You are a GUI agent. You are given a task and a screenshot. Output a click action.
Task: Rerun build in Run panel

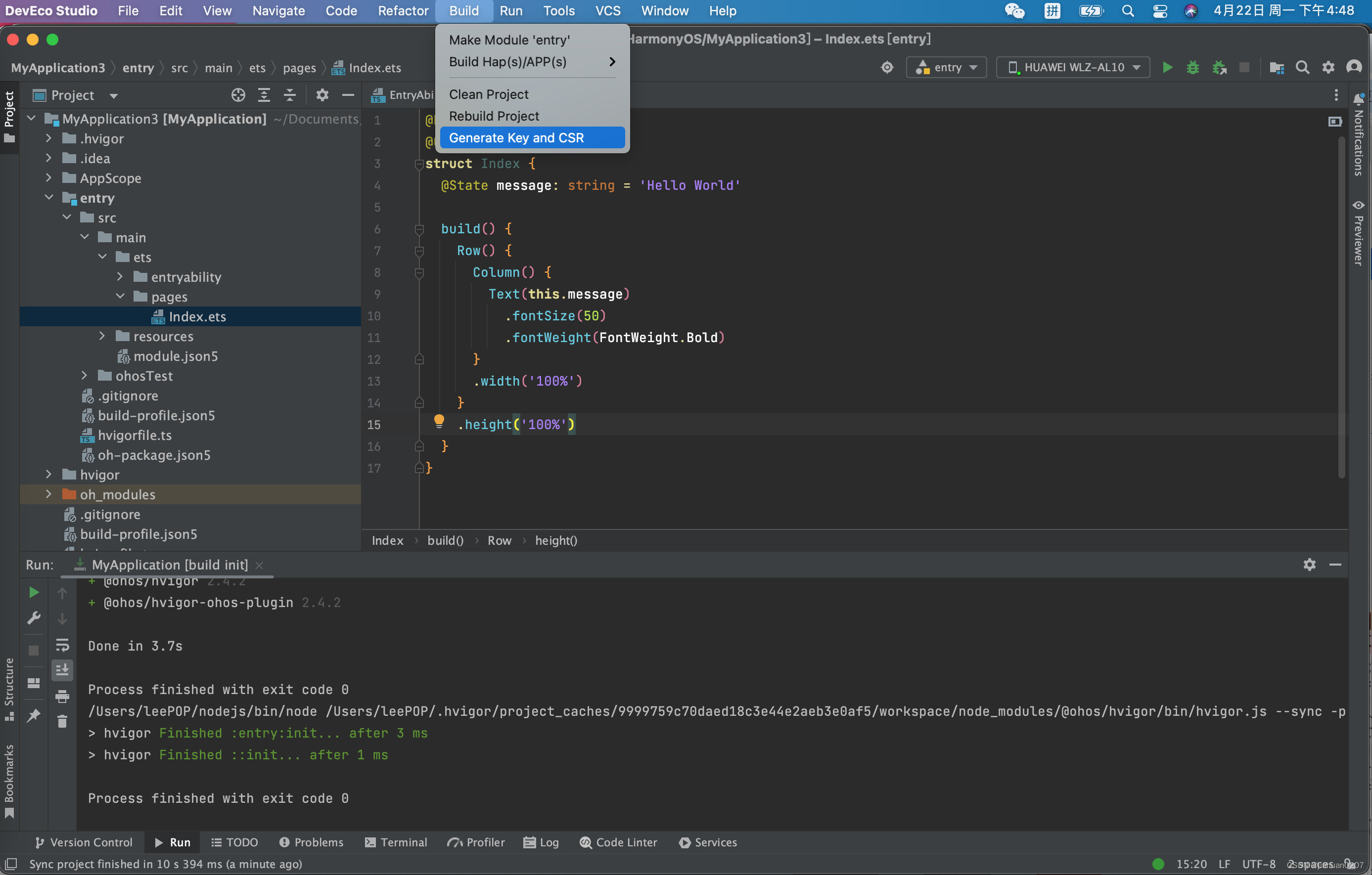tap(34, 592)
